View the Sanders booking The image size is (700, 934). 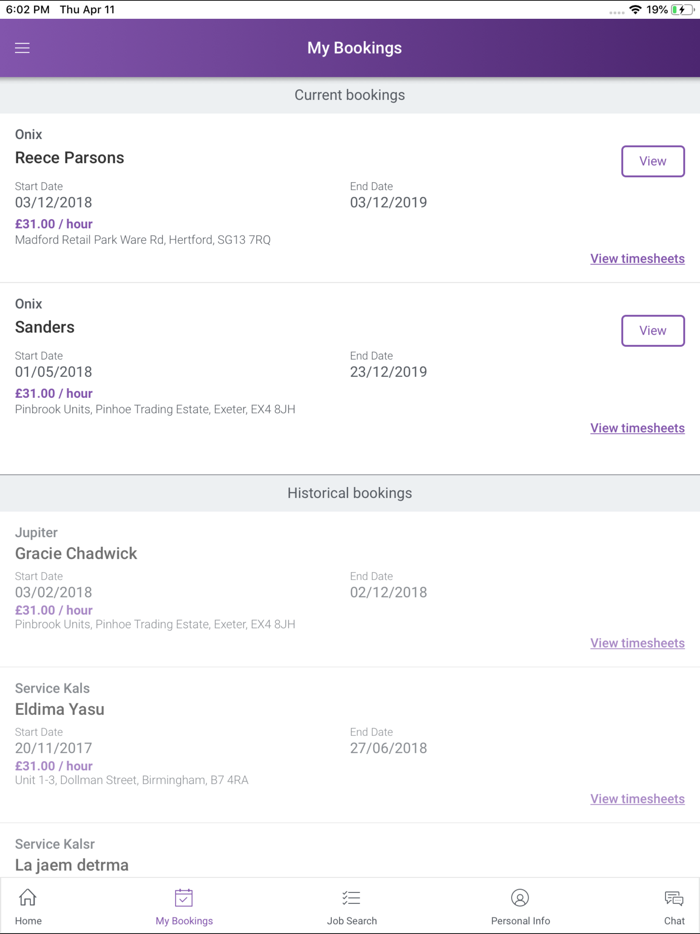[x=652, y=331]
